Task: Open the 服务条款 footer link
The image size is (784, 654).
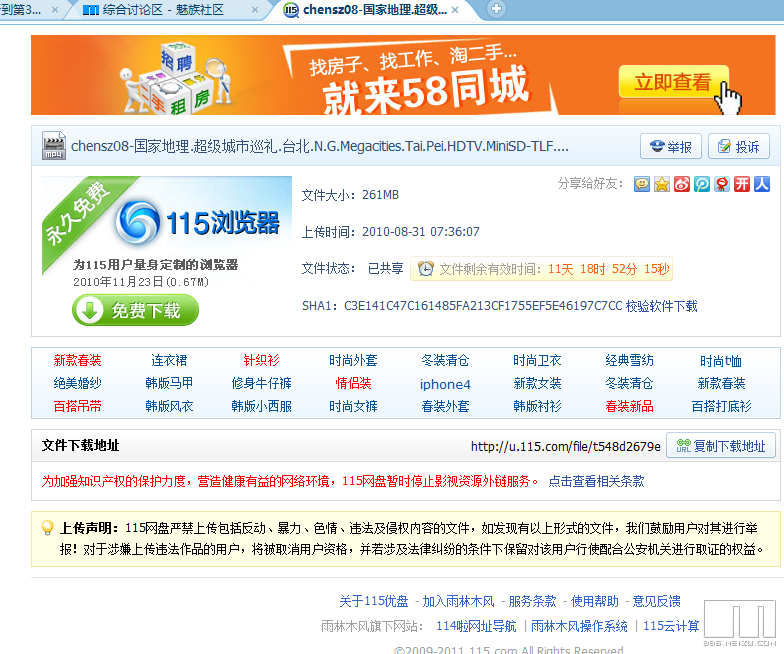Action: click(532, 601)
